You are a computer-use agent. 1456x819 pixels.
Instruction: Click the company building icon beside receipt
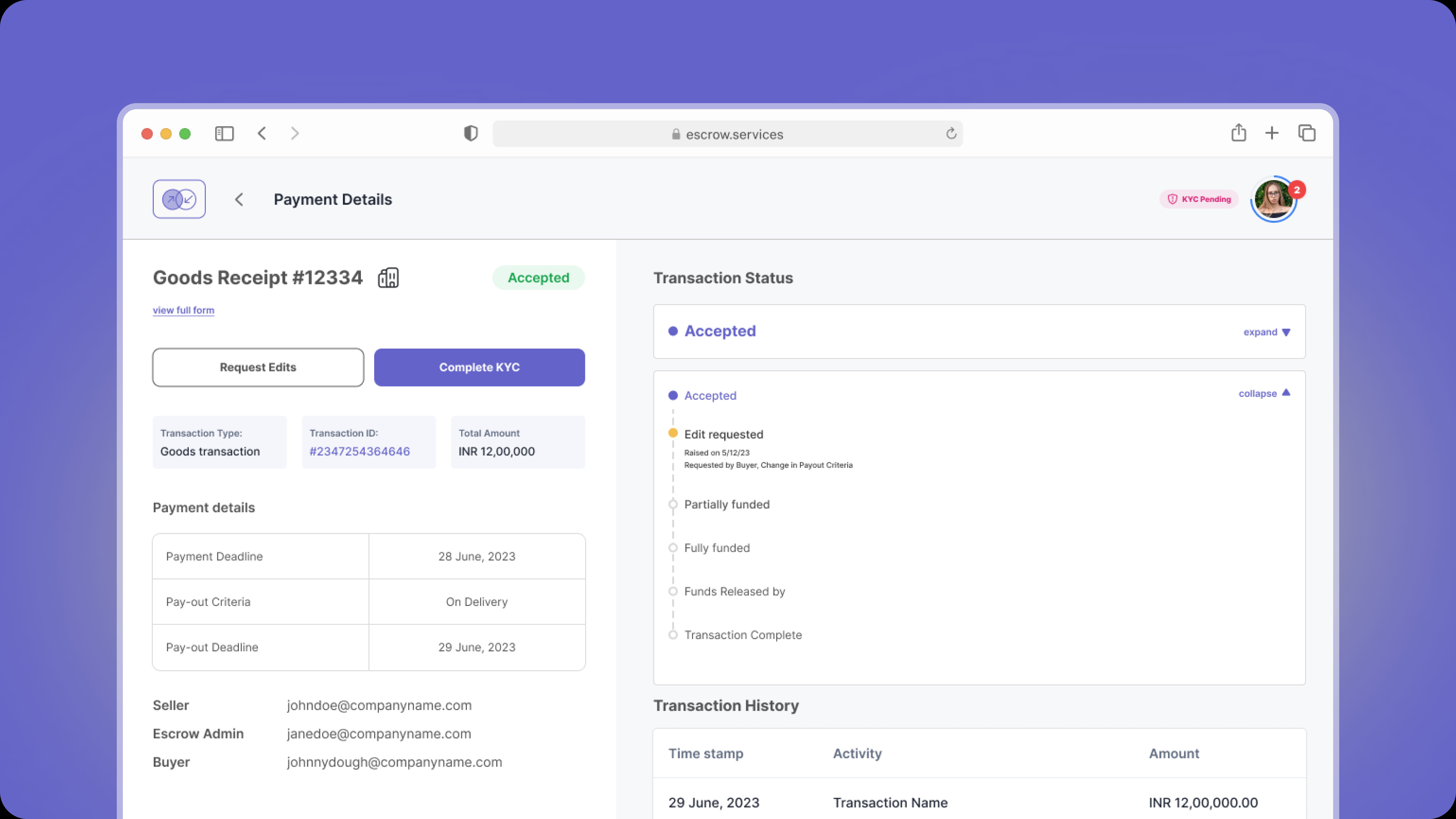point(388,278)
